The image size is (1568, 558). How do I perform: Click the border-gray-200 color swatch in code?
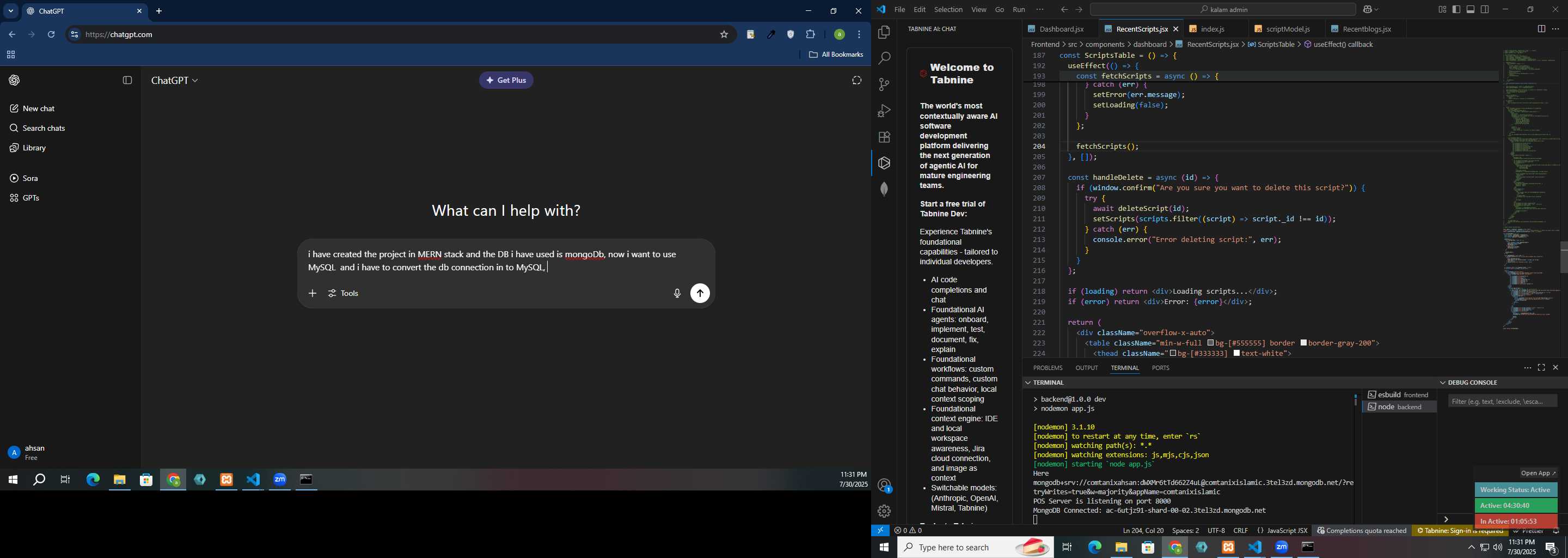click(x=1304, y=343)
